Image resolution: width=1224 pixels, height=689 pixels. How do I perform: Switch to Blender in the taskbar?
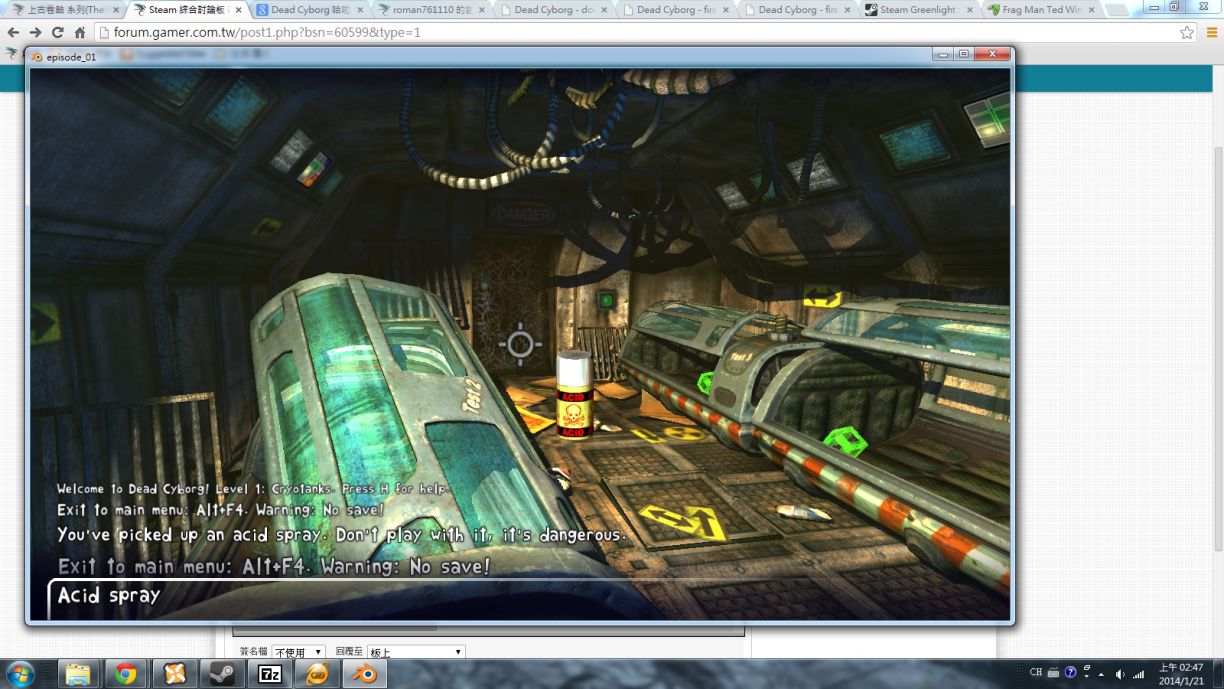click(x=365, y=674)
